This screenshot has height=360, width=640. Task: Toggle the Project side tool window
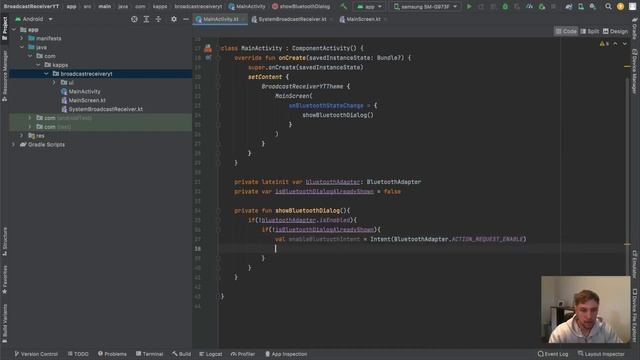[x=5, y=29]
